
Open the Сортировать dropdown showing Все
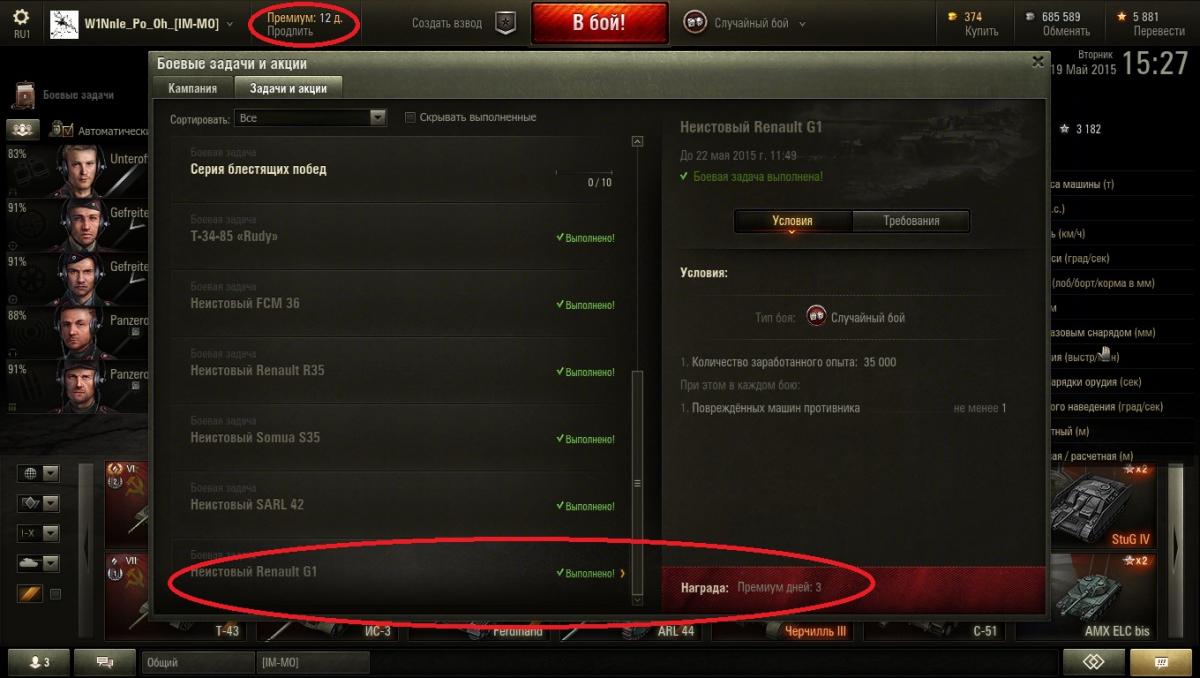tap(310, 117)
